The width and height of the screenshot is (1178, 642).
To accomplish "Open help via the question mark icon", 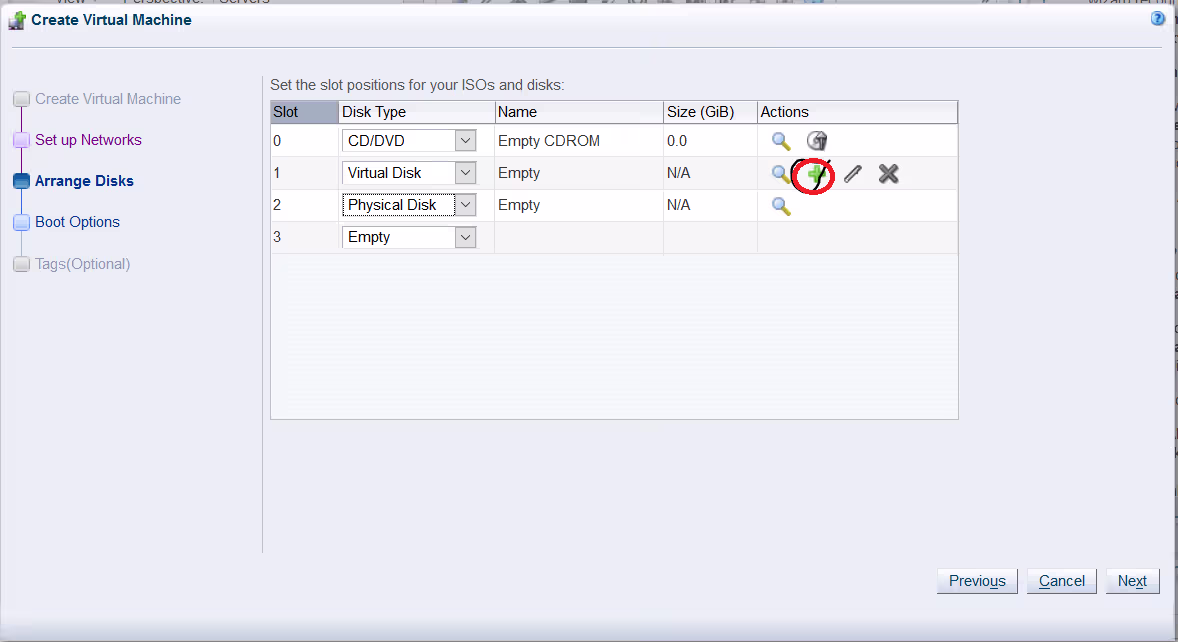I will (x=1158, y=19).
